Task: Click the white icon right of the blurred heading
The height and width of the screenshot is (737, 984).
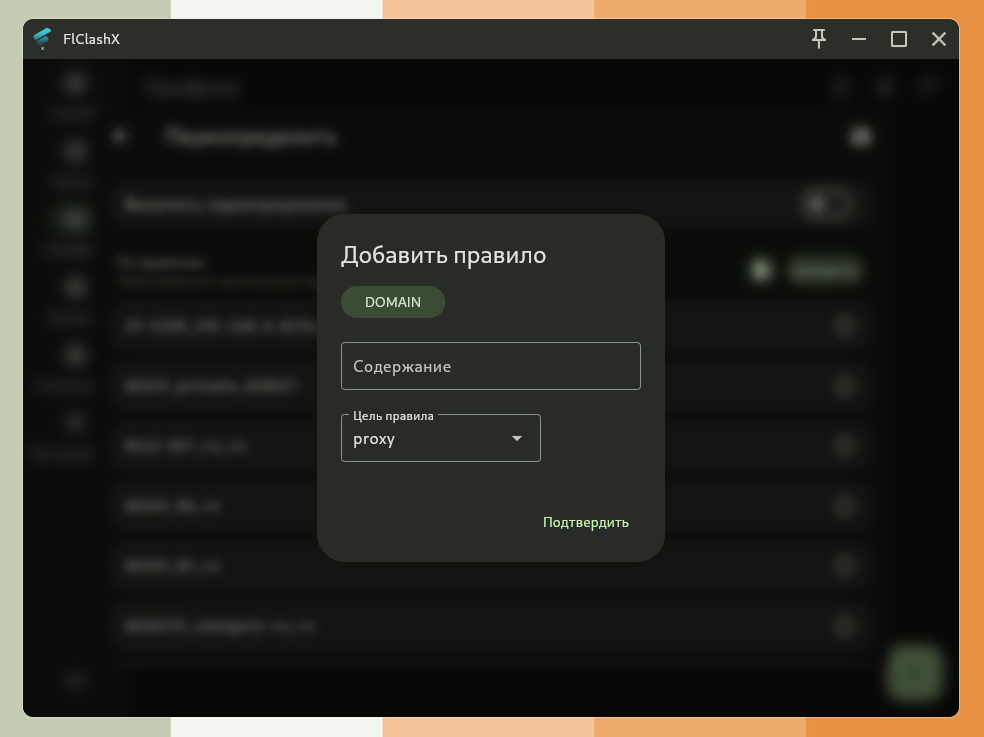Action: pos(860,136)
